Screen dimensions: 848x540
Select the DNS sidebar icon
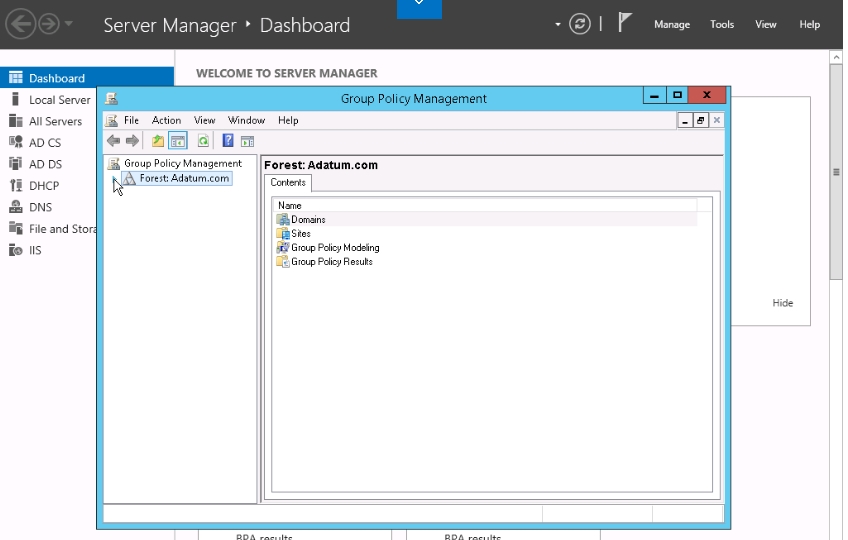click(16, 207)
